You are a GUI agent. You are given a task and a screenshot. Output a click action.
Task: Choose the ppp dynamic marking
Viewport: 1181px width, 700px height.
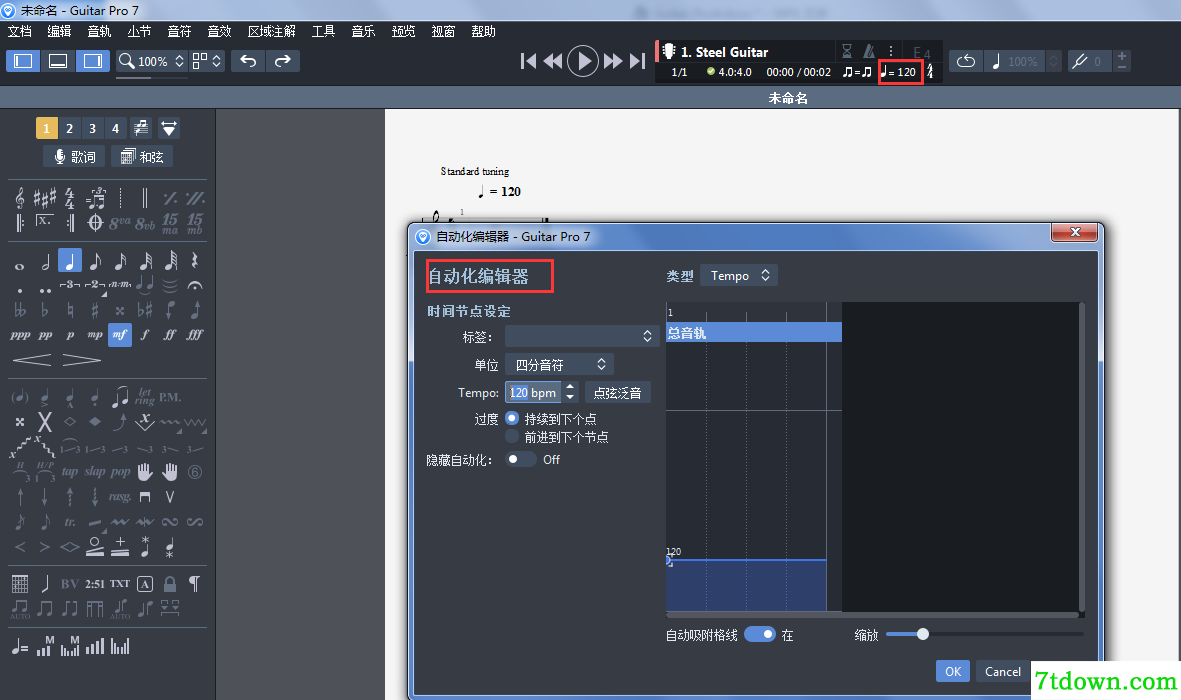tap(20, 335)
